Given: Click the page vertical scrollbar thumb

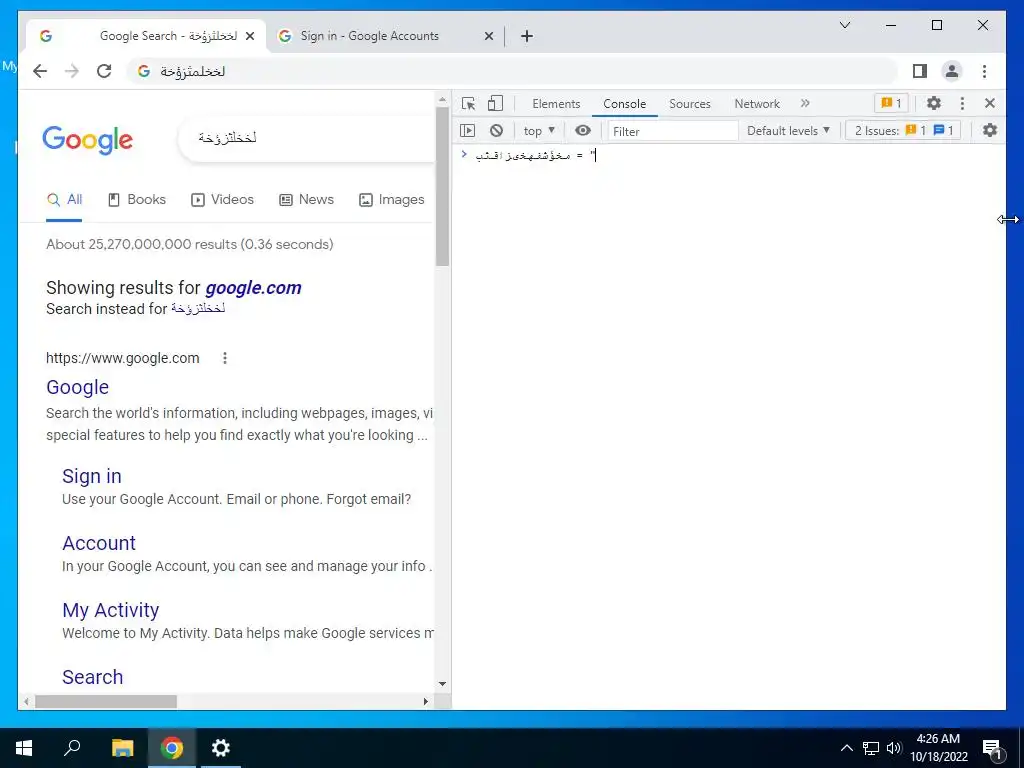Looking at the screenshot, I should [442, 187].
